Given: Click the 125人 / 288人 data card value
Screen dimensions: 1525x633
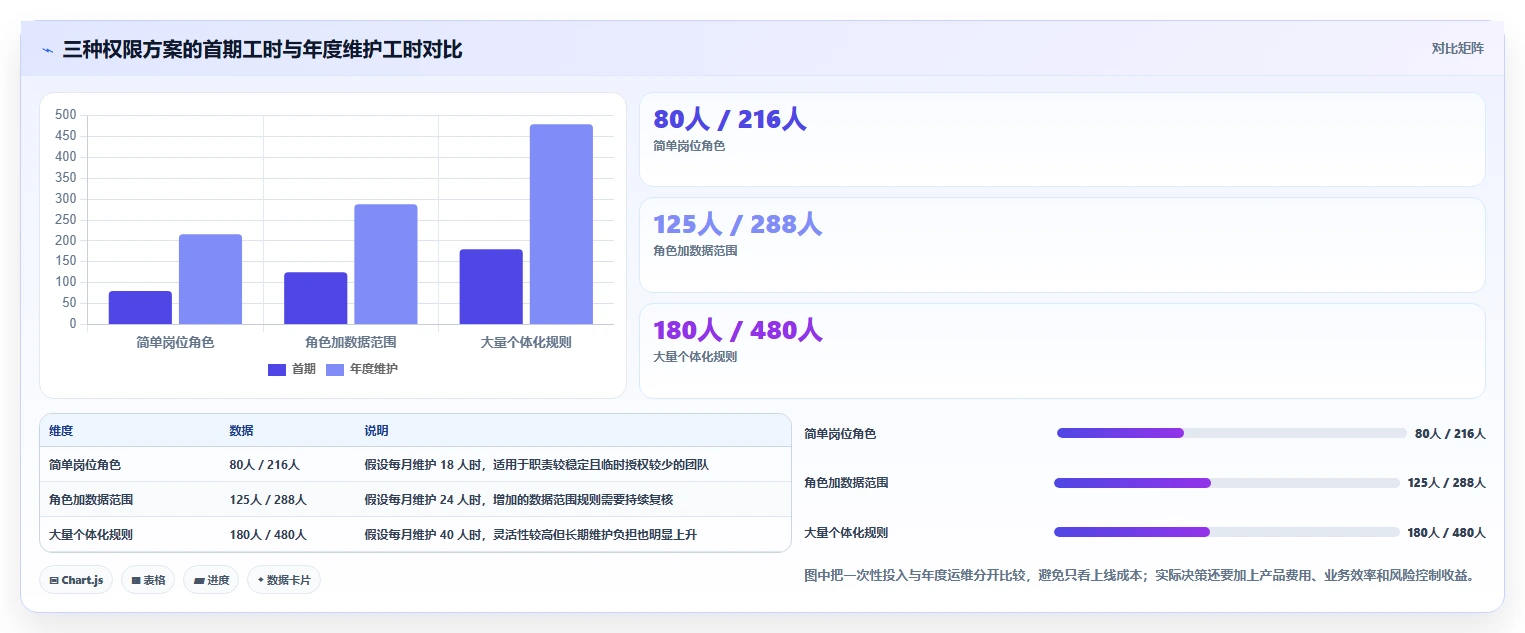Looking at the screenshot, I should pos(737,224).
